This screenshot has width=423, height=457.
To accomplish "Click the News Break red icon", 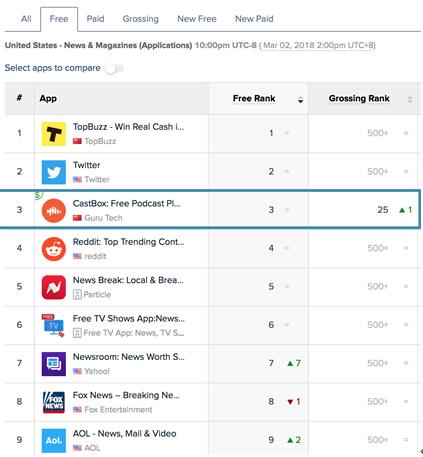I will [x=54, y=287].
